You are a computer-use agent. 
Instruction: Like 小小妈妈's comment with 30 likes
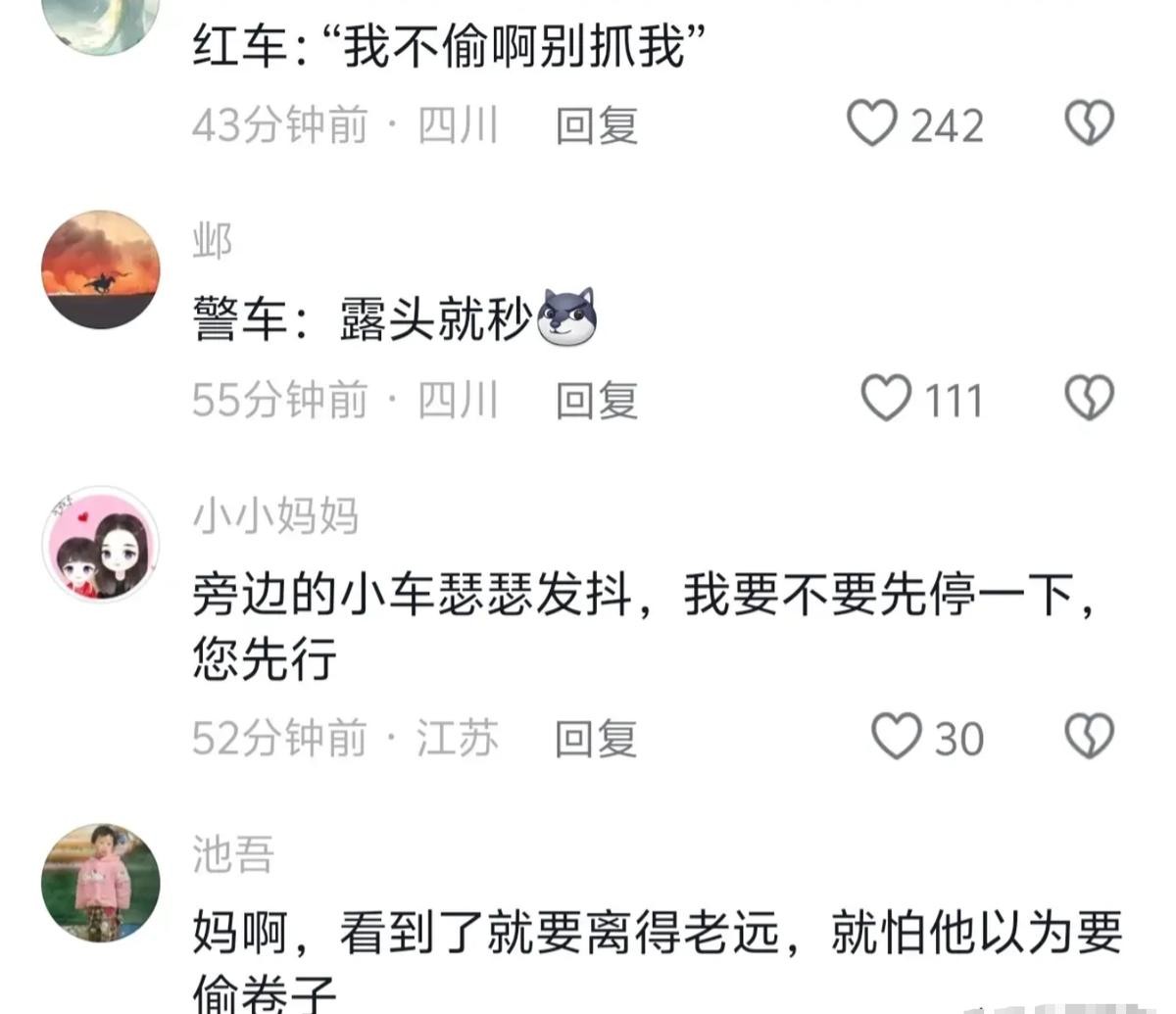tap(897, 736)
